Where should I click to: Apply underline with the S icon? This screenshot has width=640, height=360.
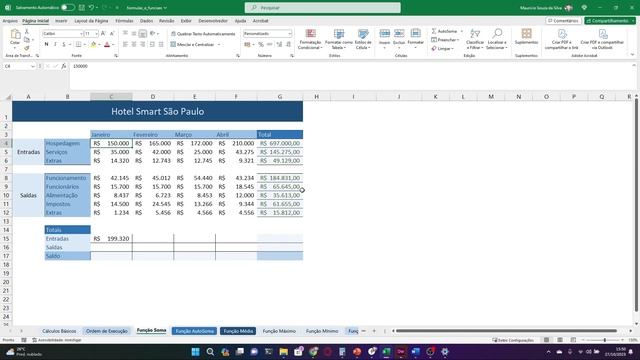[x=64, y=44]
